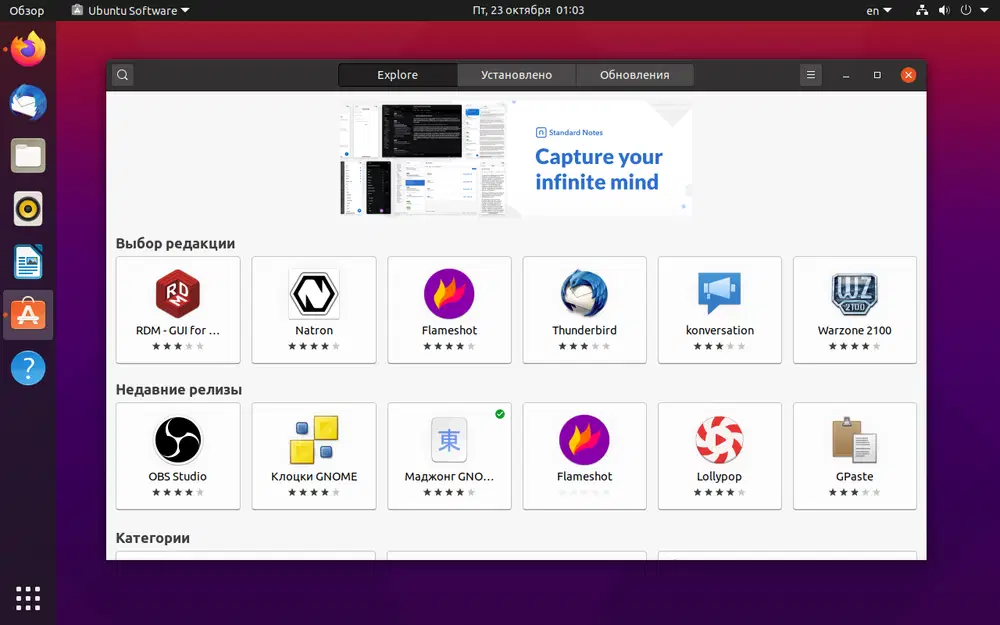Click the Natron app icon
1000x625 pixels.
(314, 293)
